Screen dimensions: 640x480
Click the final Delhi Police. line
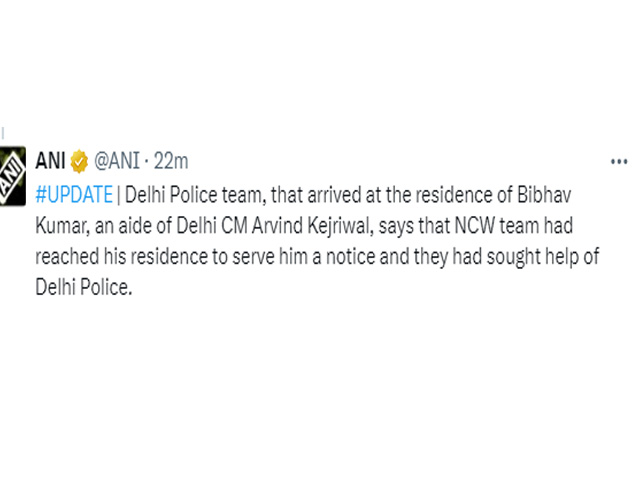[x=84, y=287]
